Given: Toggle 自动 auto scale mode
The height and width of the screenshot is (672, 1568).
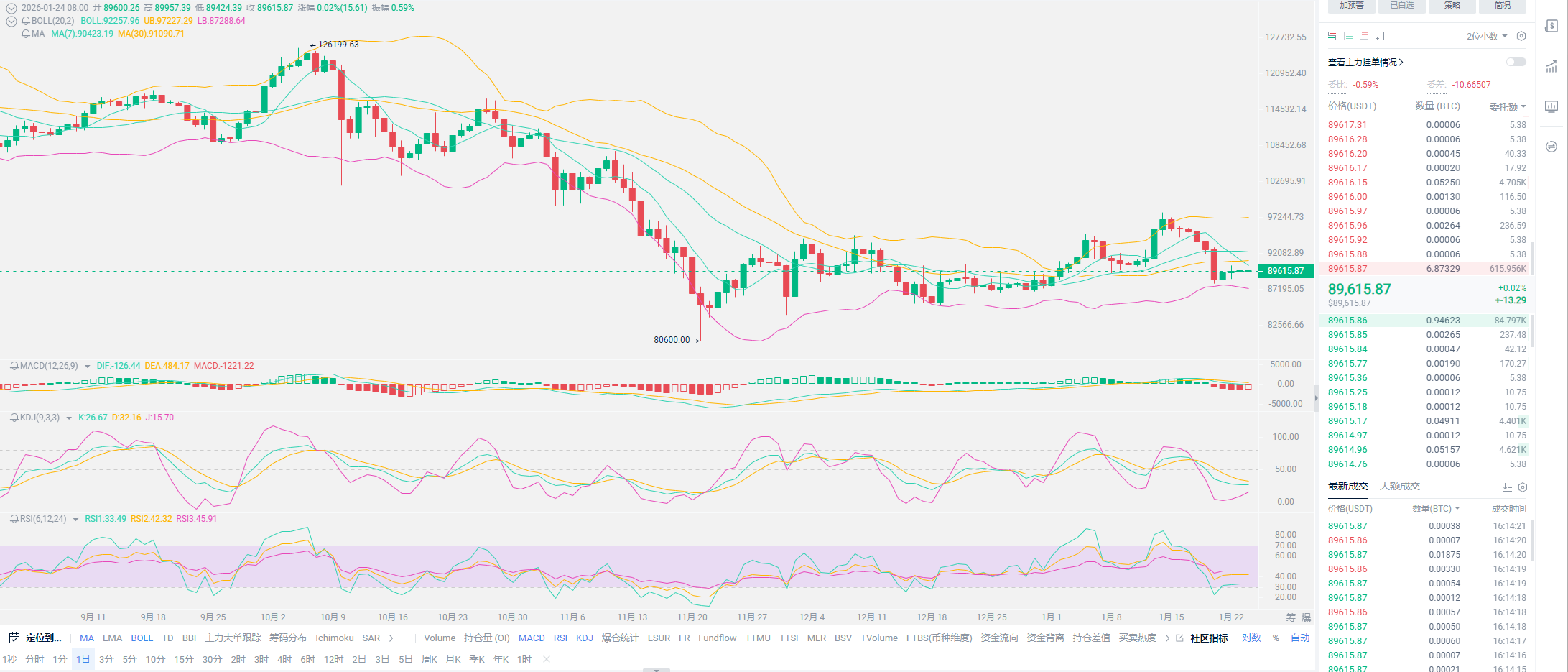Looking at the screenshot, I should point(1300,638).
